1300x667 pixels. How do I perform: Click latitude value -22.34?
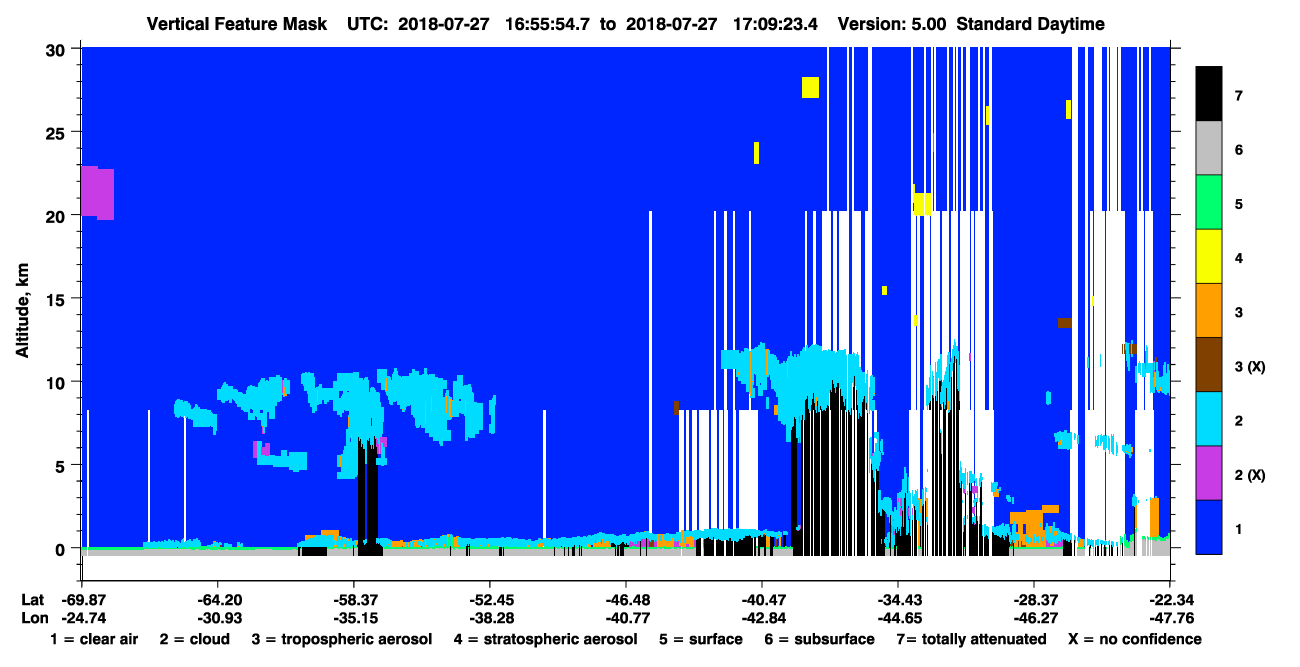pos(1170,600)
